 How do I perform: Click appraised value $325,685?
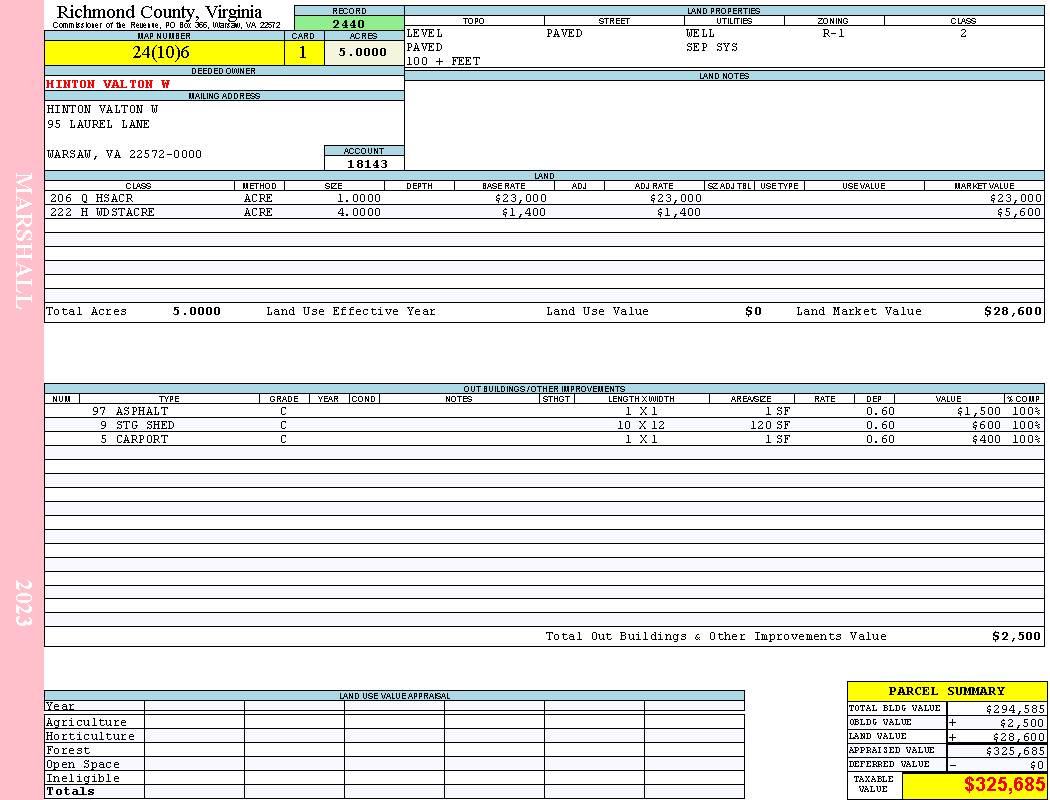tap(1016, 751)
